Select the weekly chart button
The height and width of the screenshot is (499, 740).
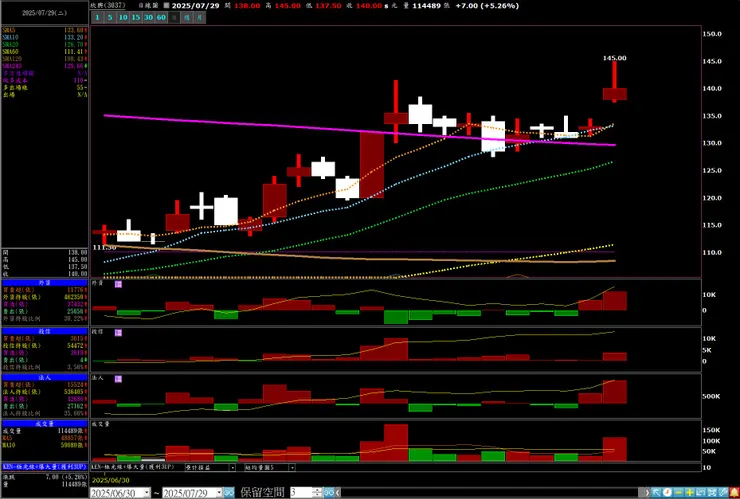tap(187, 17)
